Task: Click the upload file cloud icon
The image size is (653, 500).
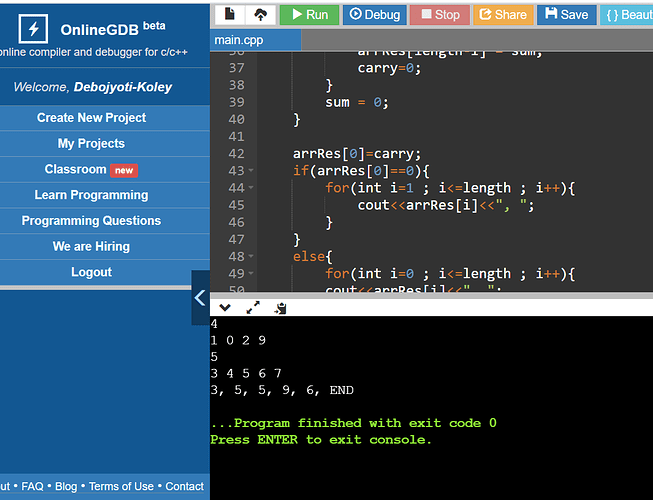Action: pos(260,15)
